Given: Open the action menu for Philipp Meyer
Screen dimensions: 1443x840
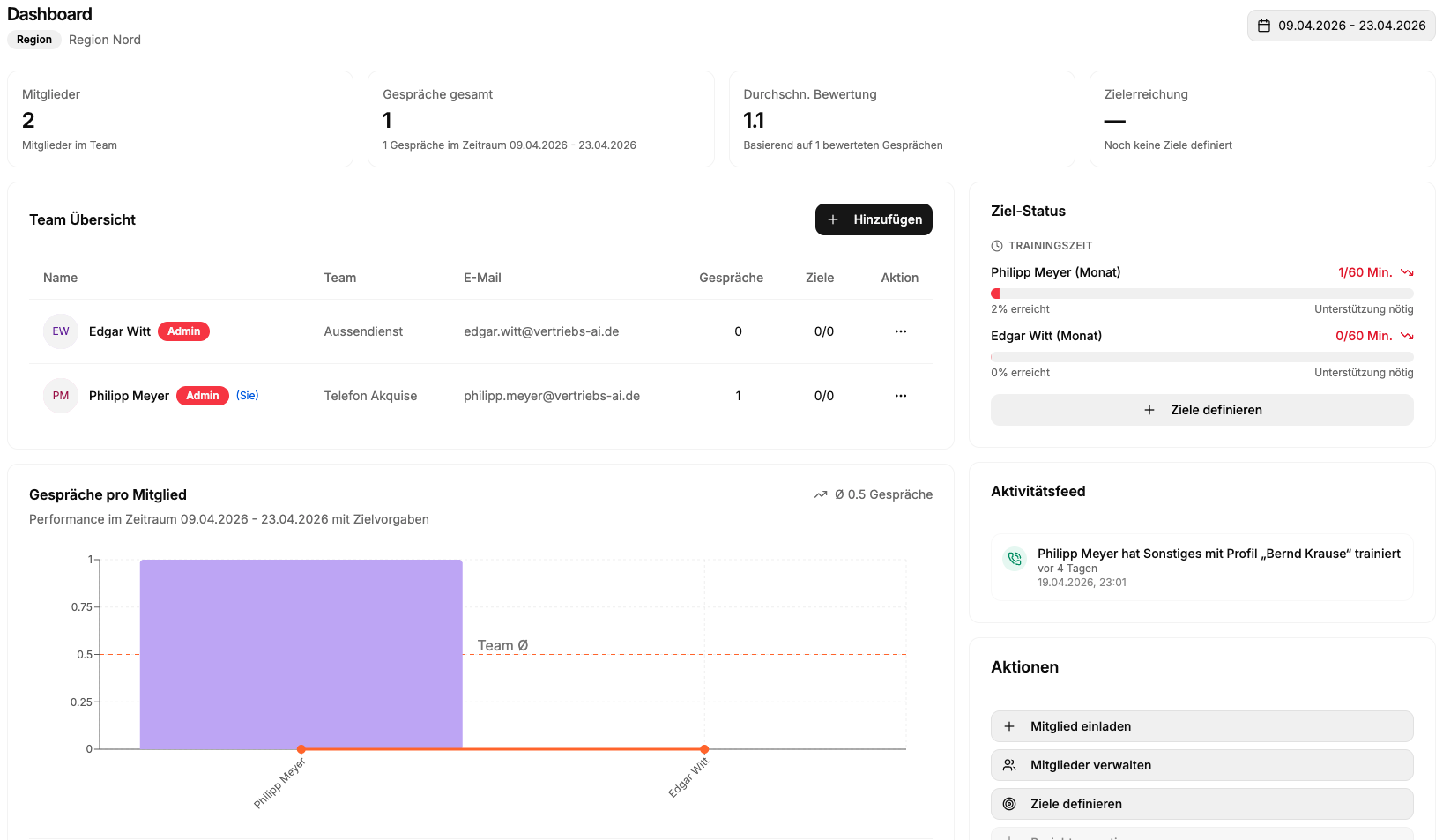Looking at the screenshot, I should click(x=900, y=396).
